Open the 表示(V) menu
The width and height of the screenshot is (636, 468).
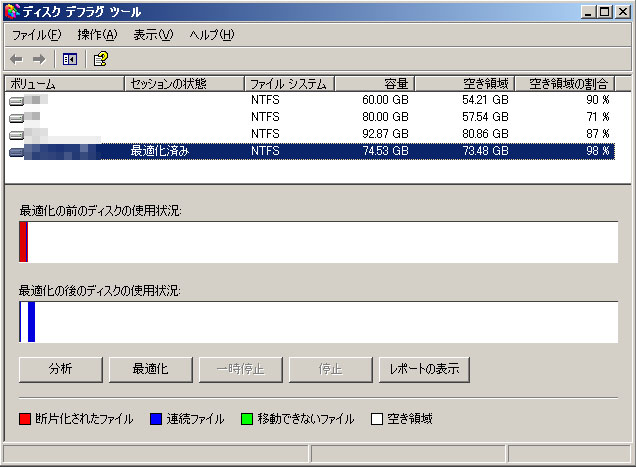pyautogui.click(x=153, y=35)
